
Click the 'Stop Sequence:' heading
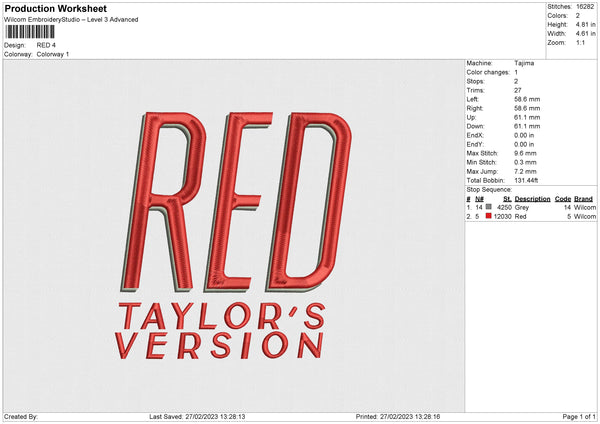(489, 190)
